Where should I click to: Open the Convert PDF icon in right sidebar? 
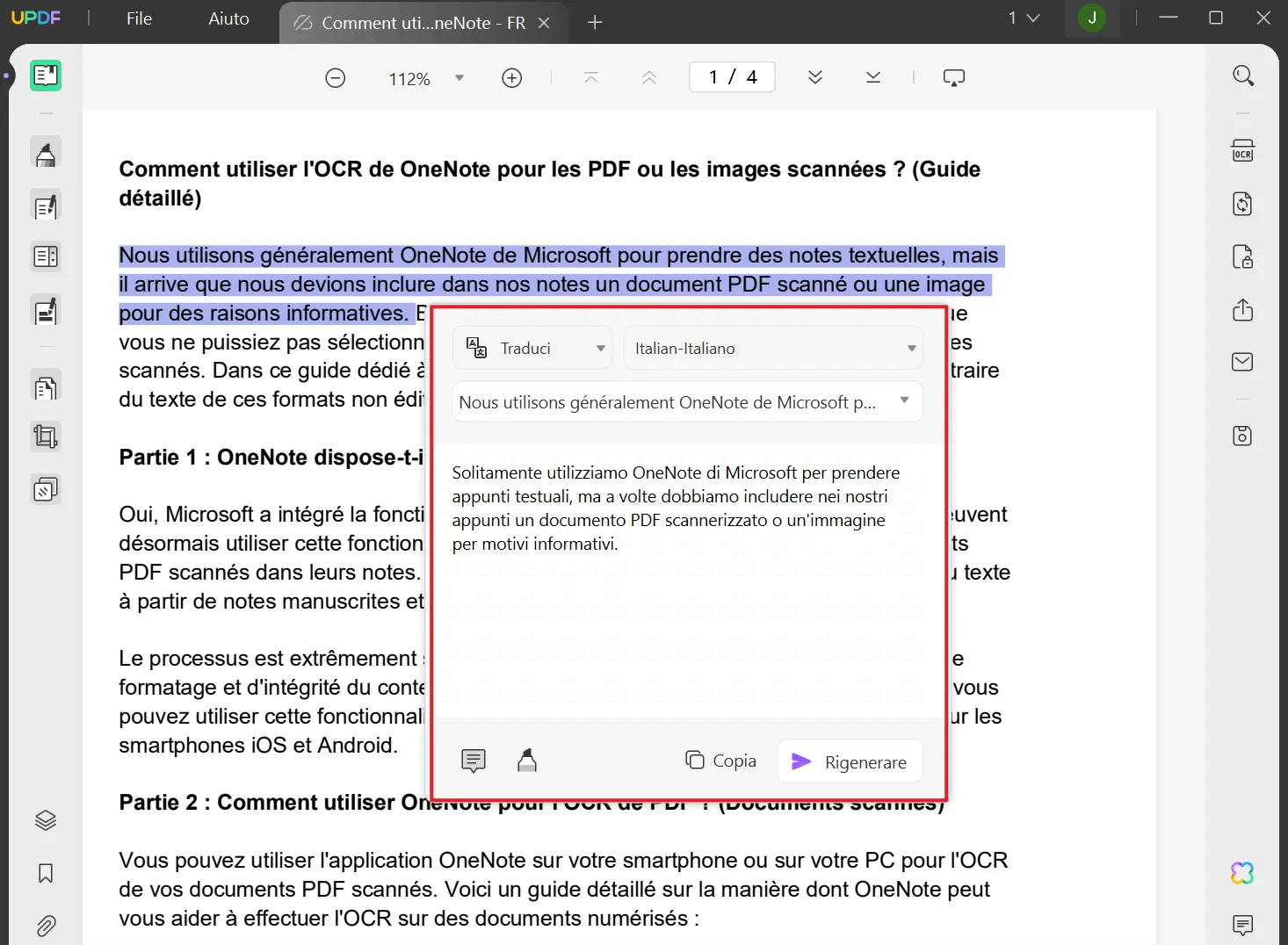click(x=1242, y=204)
